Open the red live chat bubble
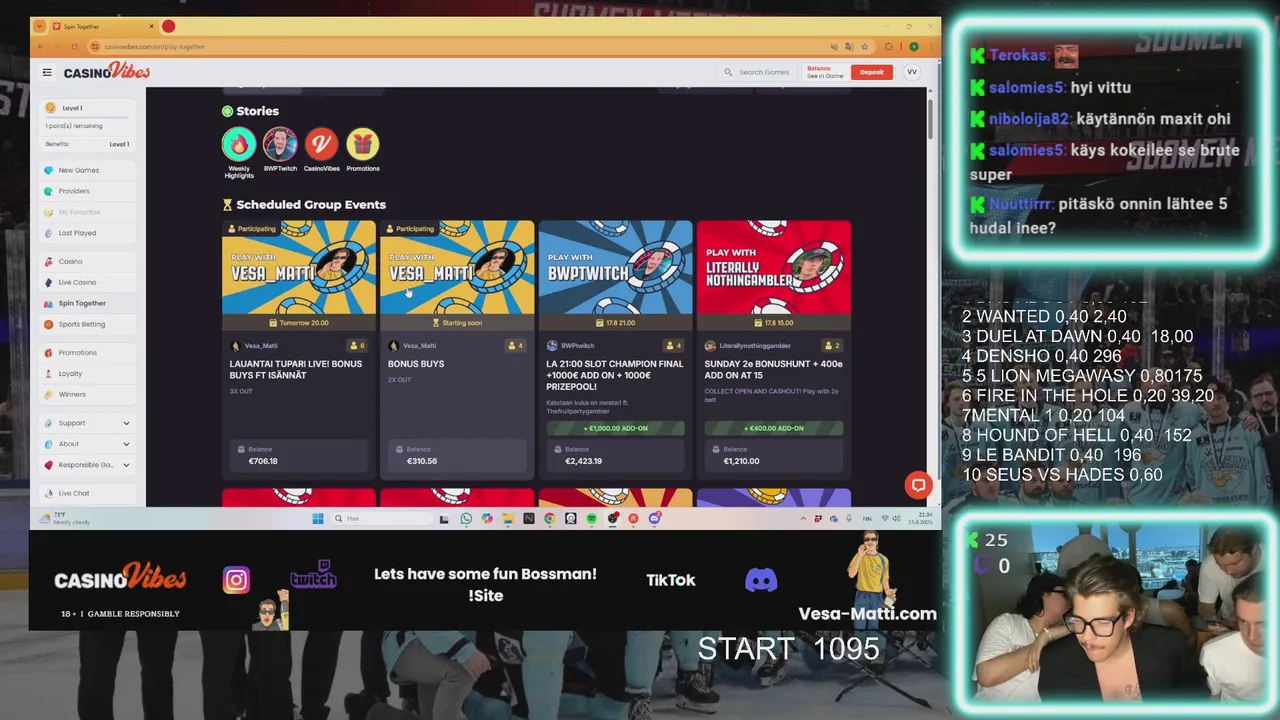The width and height of the screenshot is (1280, 720). pyautogui.click(x=918, y=485)
